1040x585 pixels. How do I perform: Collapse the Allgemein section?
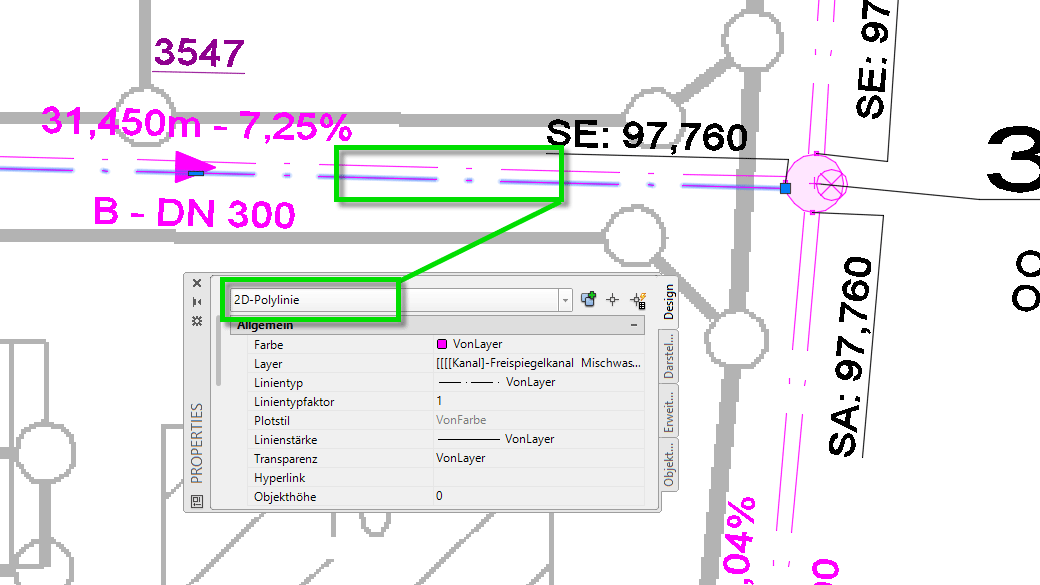[634, 326]
